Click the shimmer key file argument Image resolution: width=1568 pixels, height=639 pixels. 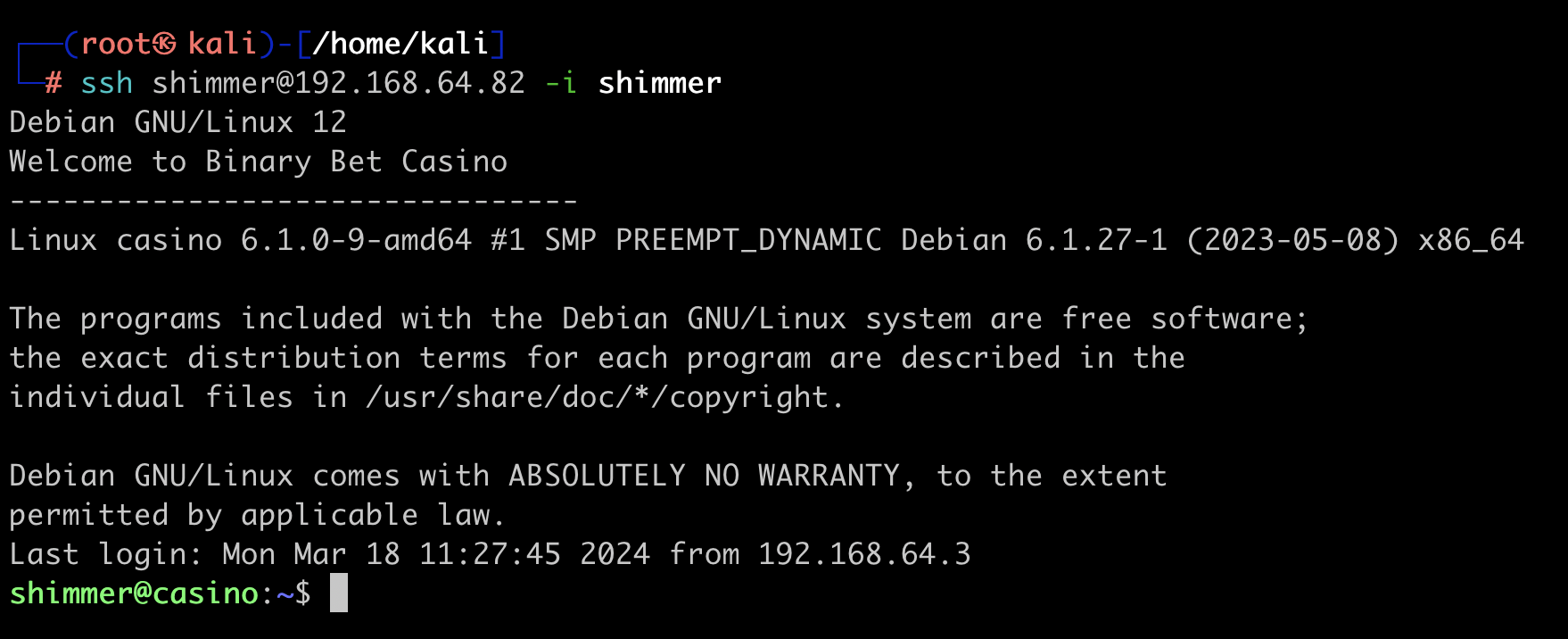(x=659, y=83)
